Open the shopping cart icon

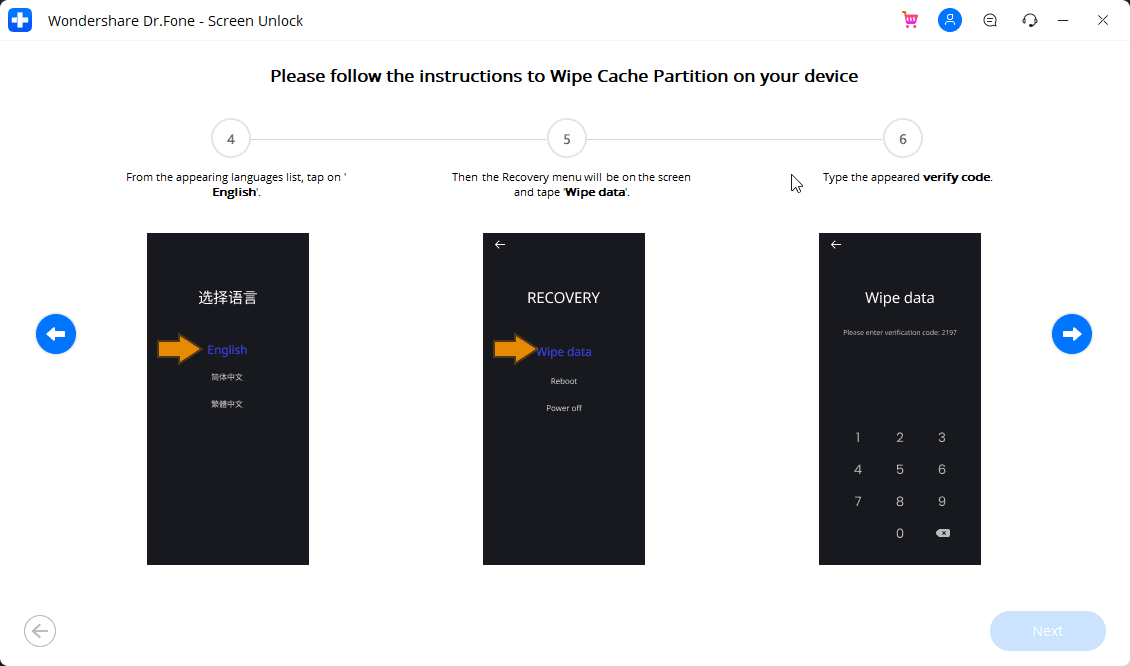point(910,20)
